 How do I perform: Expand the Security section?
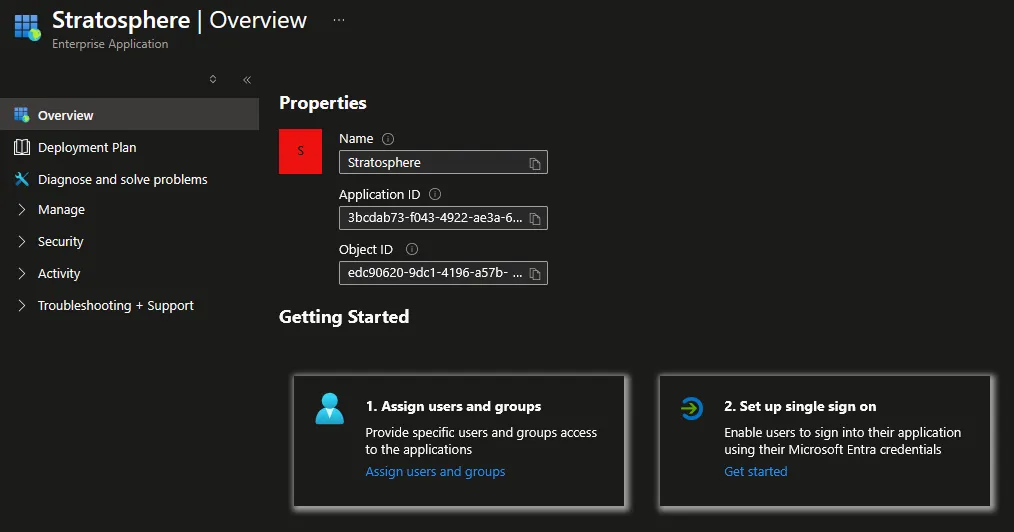[x=22, y=241]
